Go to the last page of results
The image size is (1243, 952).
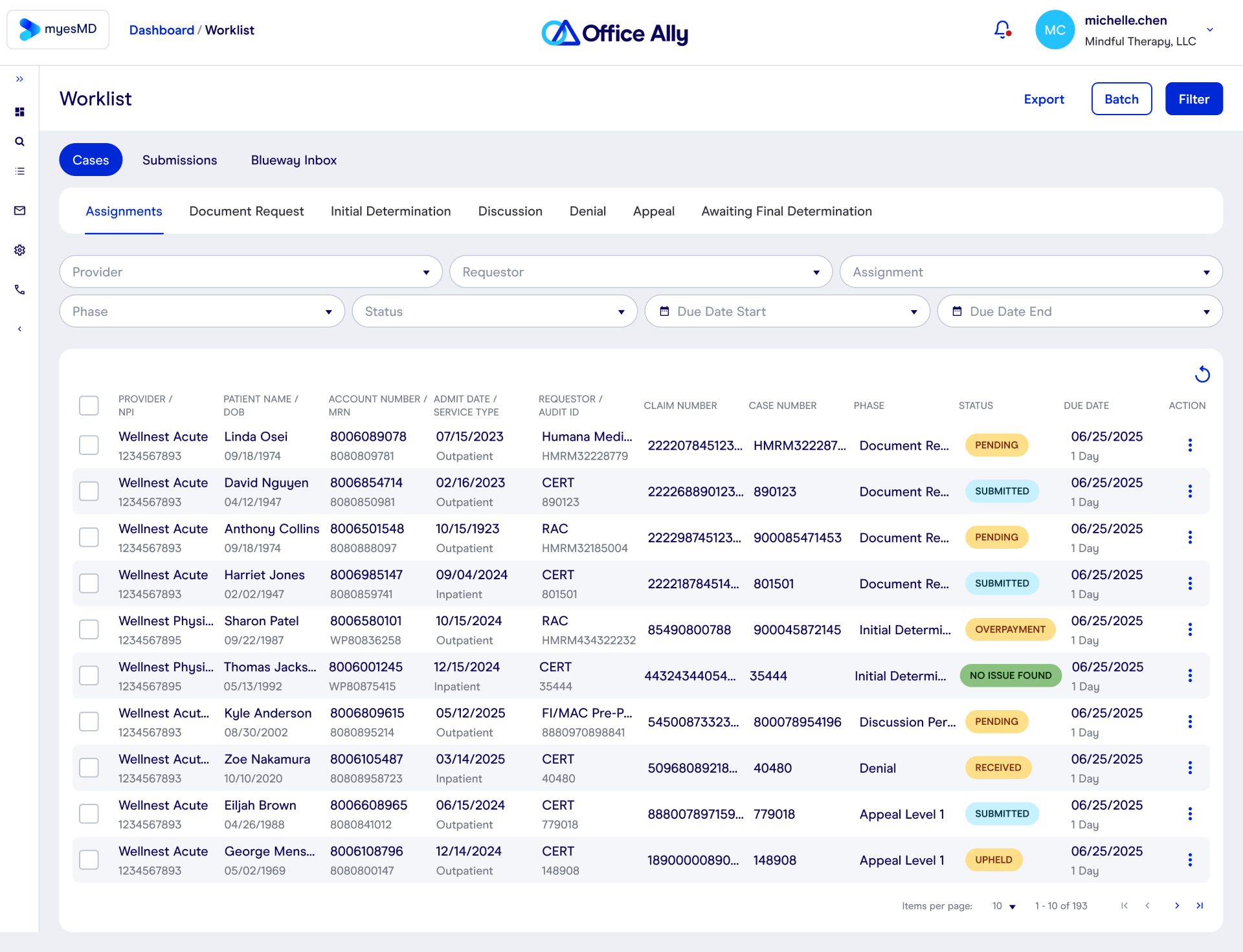1200,906
